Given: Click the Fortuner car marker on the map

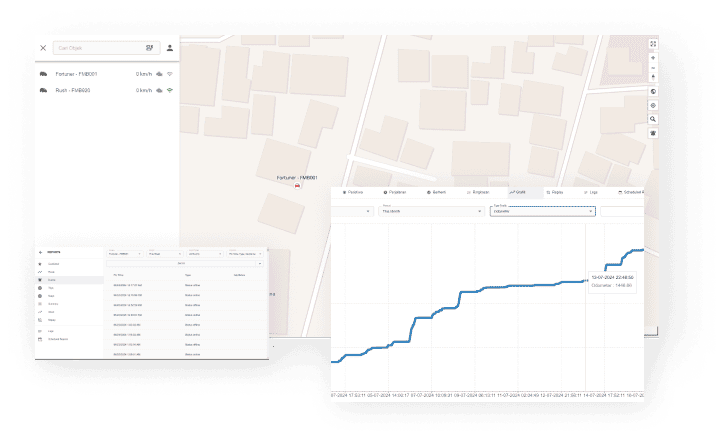Looking at the screenshot, I should coord(297,186).
